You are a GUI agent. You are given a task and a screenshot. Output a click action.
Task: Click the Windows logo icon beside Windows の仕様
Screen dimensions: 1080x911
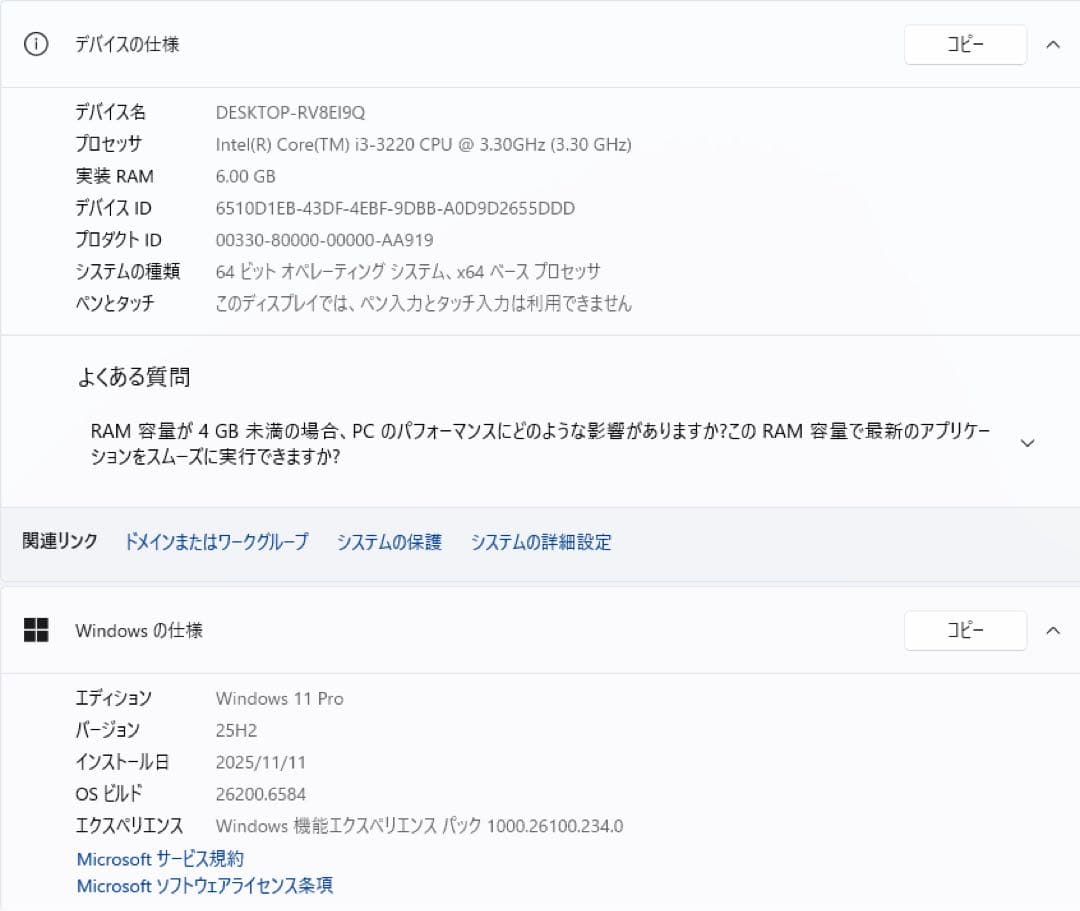click(x=37, y=631)
